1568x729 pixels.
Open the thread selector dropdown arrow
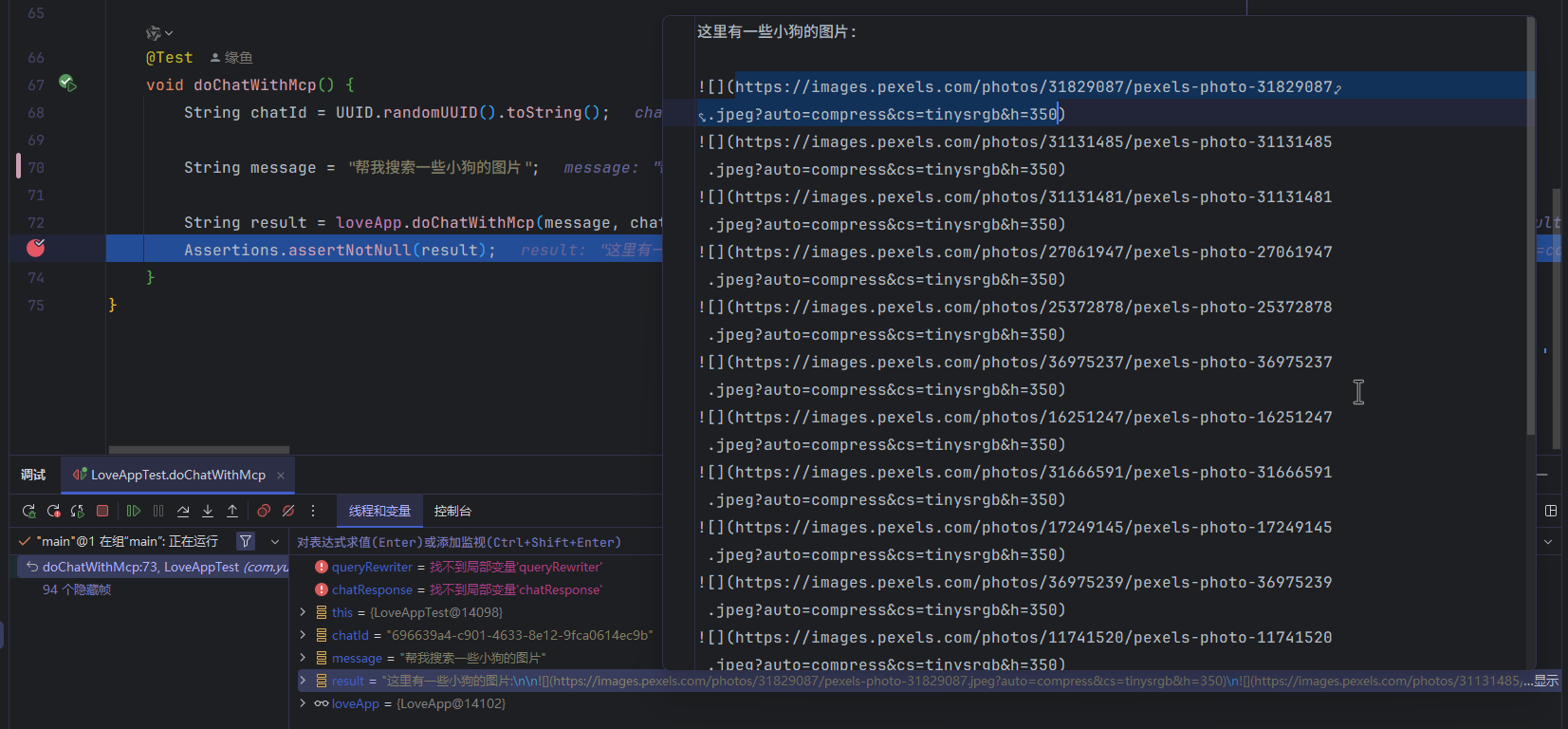[x=275, y=541]
